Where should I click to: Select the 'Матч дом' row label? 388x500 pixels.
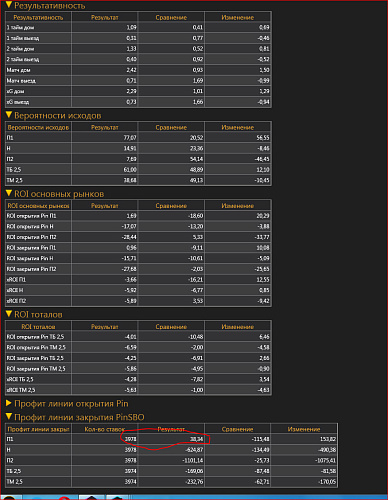[x=18, y=70]
